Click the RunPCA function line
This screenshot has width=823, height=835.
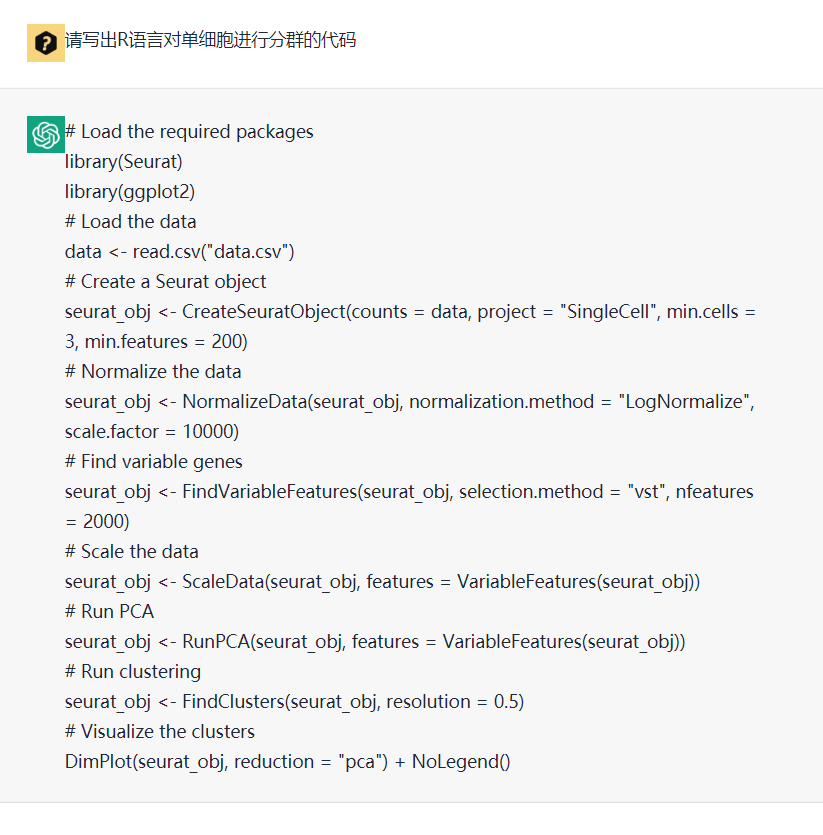(x=375, y=641)
